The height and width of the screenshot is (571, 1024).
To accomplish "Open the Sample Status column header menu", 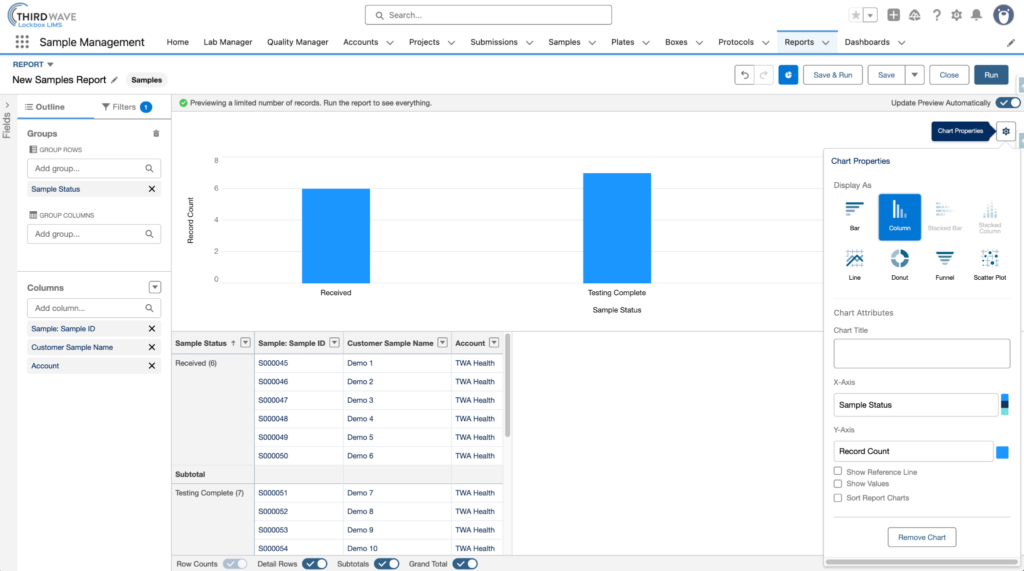I will coord(246,343).
